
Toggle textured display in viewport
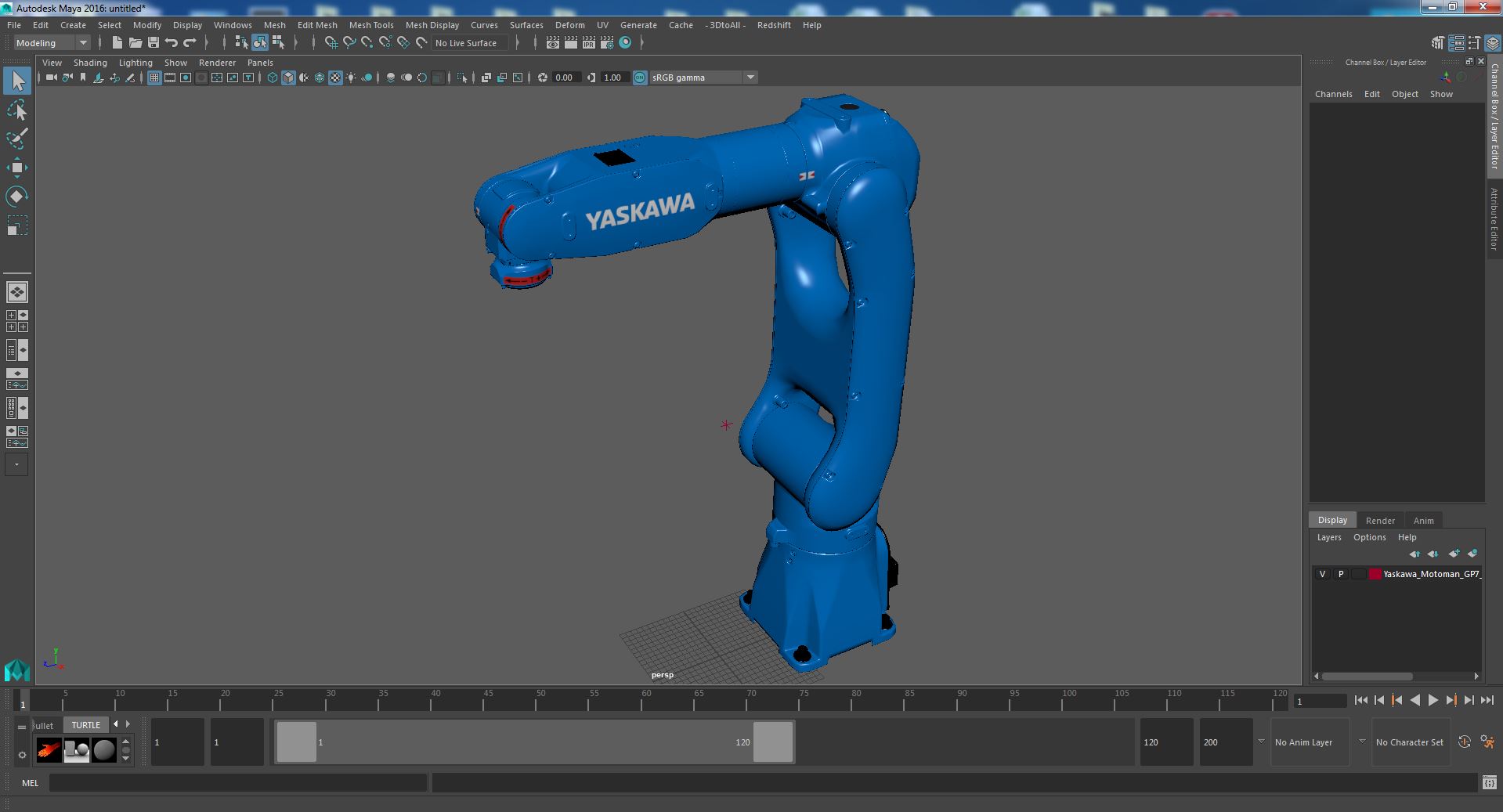335,78
